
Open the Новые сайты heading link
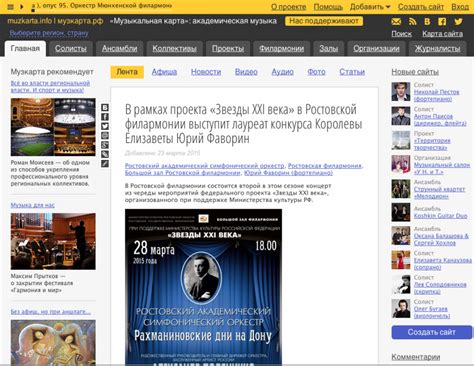coord(415,72)
